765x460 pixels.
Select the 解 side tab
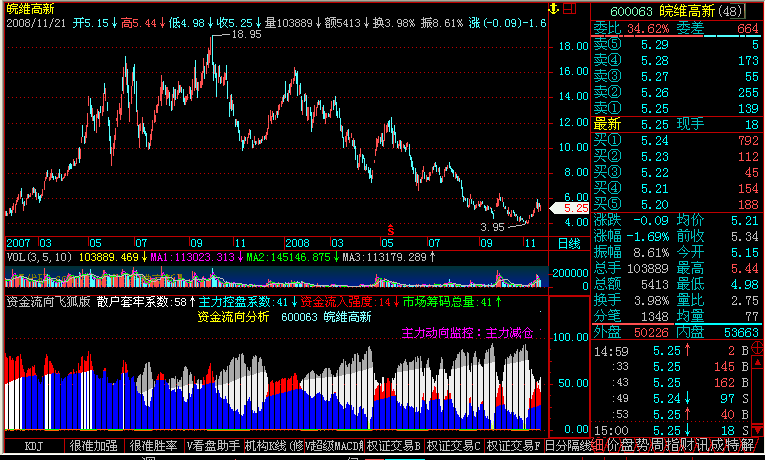point(746,445)
